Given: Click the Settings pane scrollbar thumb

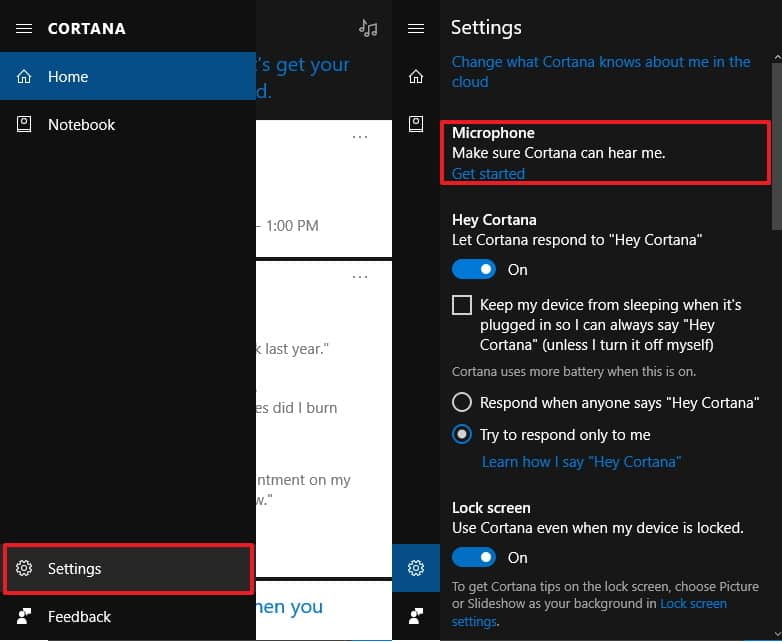Looking at the screenshot, I should point(777,146).
